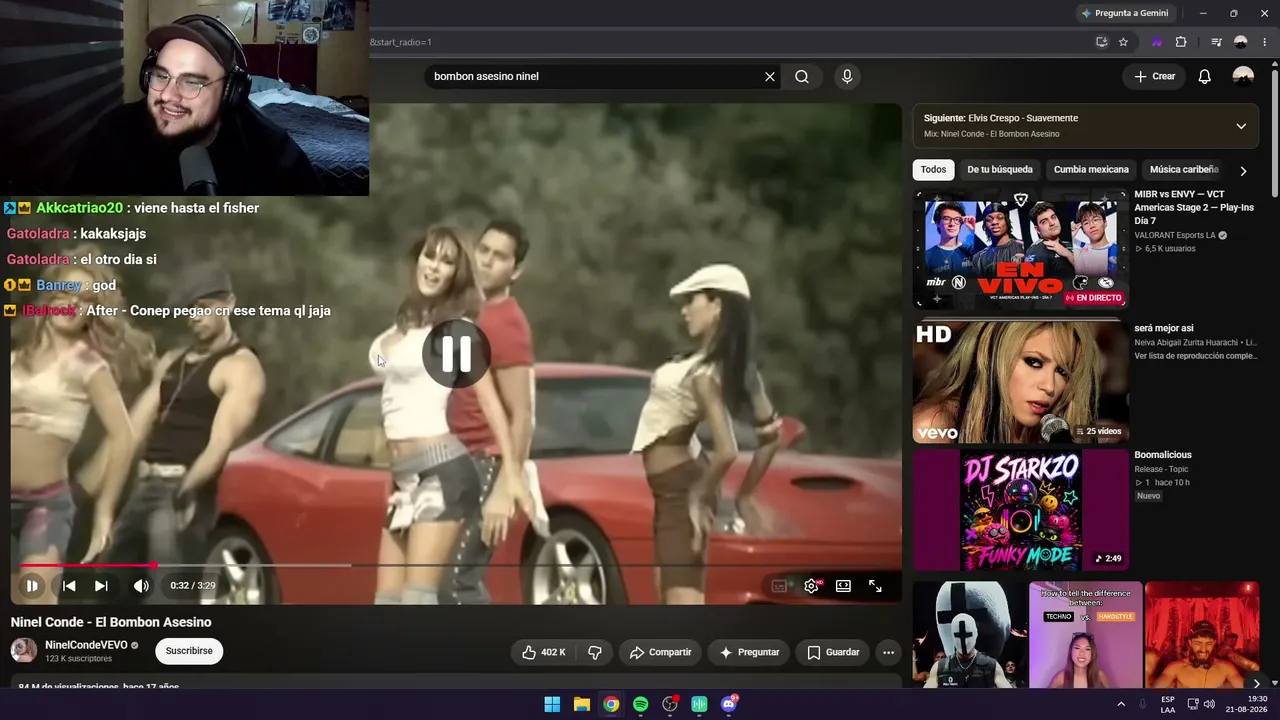The width and height of the screenshot is (1280, 720).
Task: Open Chrome from the taskbar
Action: (x=611, y=704)
